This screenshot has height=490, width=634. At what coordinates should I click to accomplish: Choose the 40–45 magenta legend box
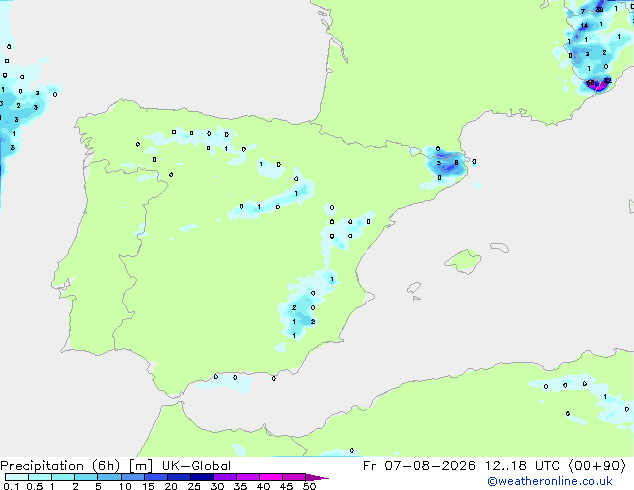coord(271,477)
